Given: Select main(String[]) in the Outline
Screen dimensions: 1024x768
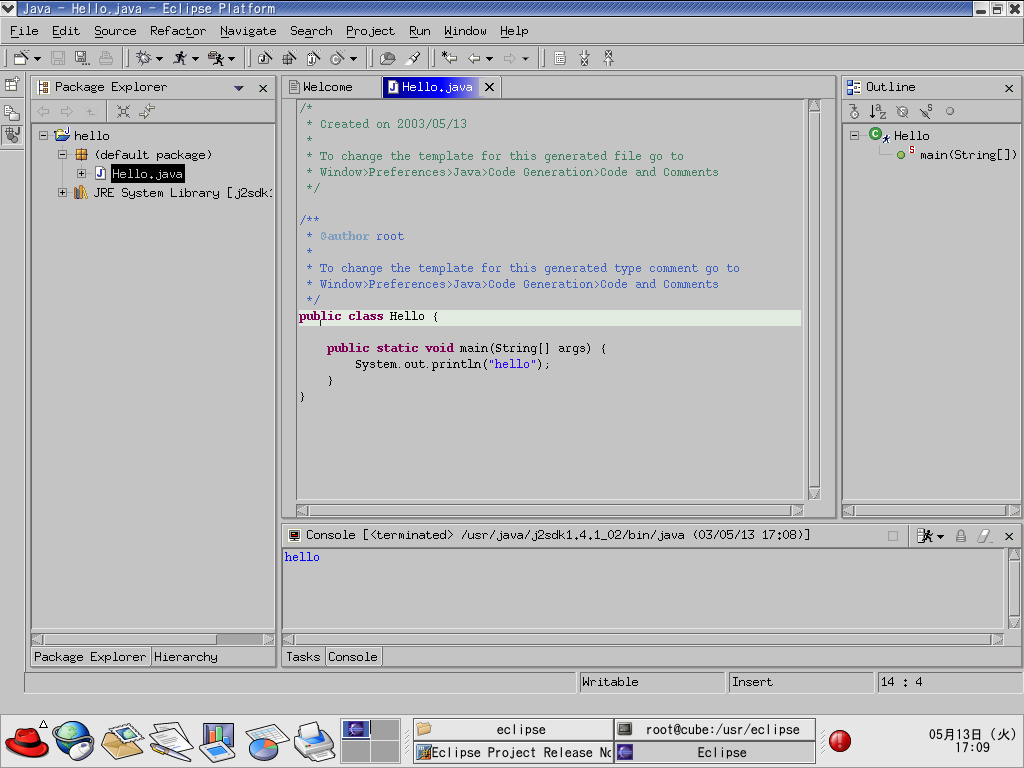Looking at the screenshot, I should click(968, 155).
